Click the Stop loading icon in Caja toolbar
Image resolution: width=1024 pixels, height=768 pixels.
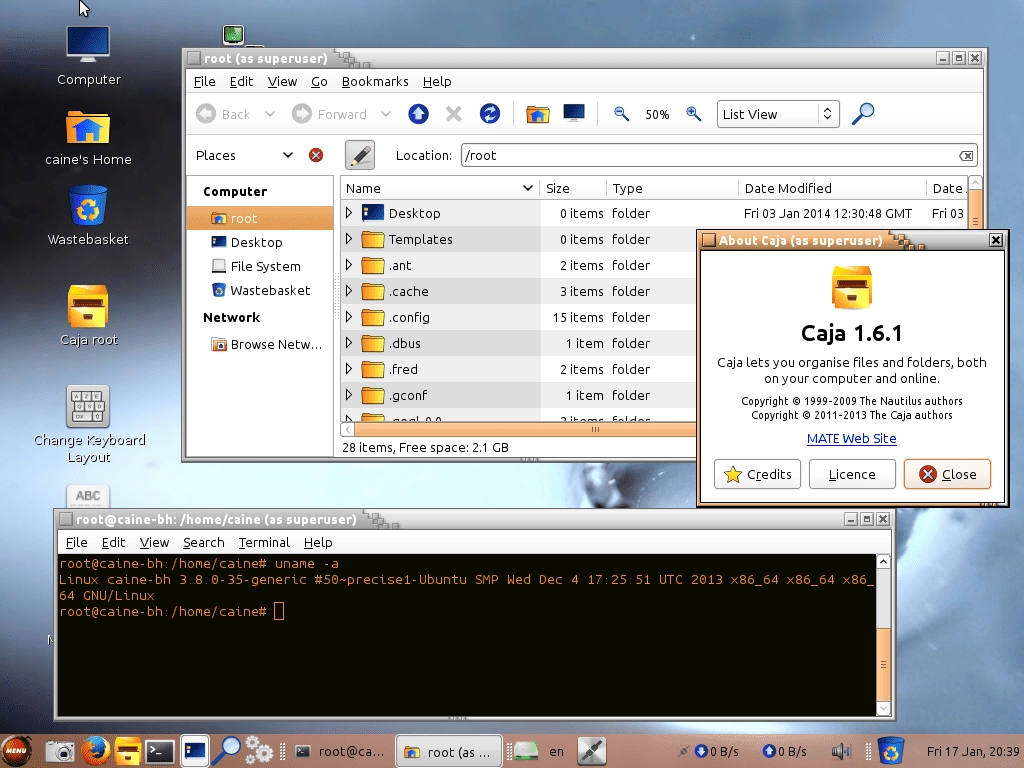tap(453, 114)
